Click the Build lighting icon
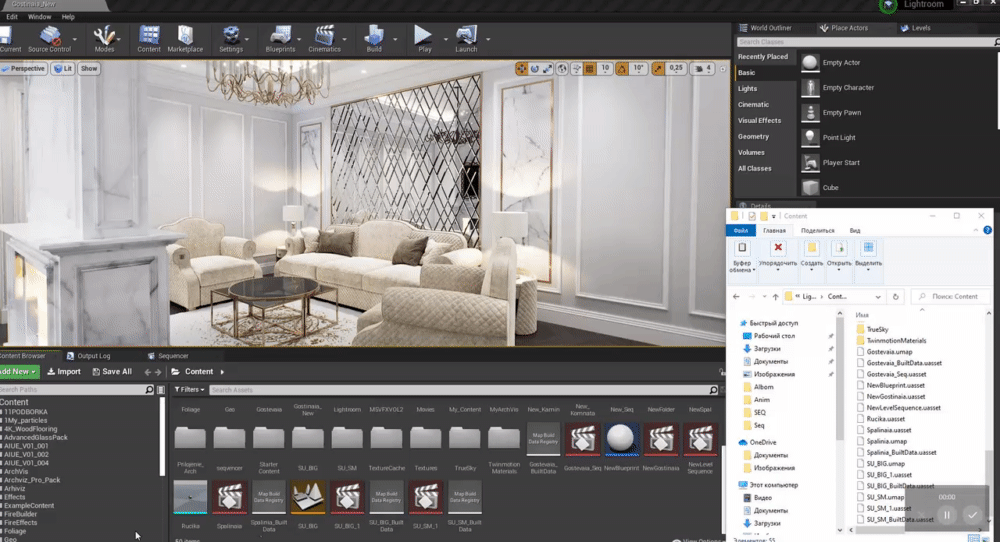This screenshot has height=542, width=1000. tap(373, 38)
